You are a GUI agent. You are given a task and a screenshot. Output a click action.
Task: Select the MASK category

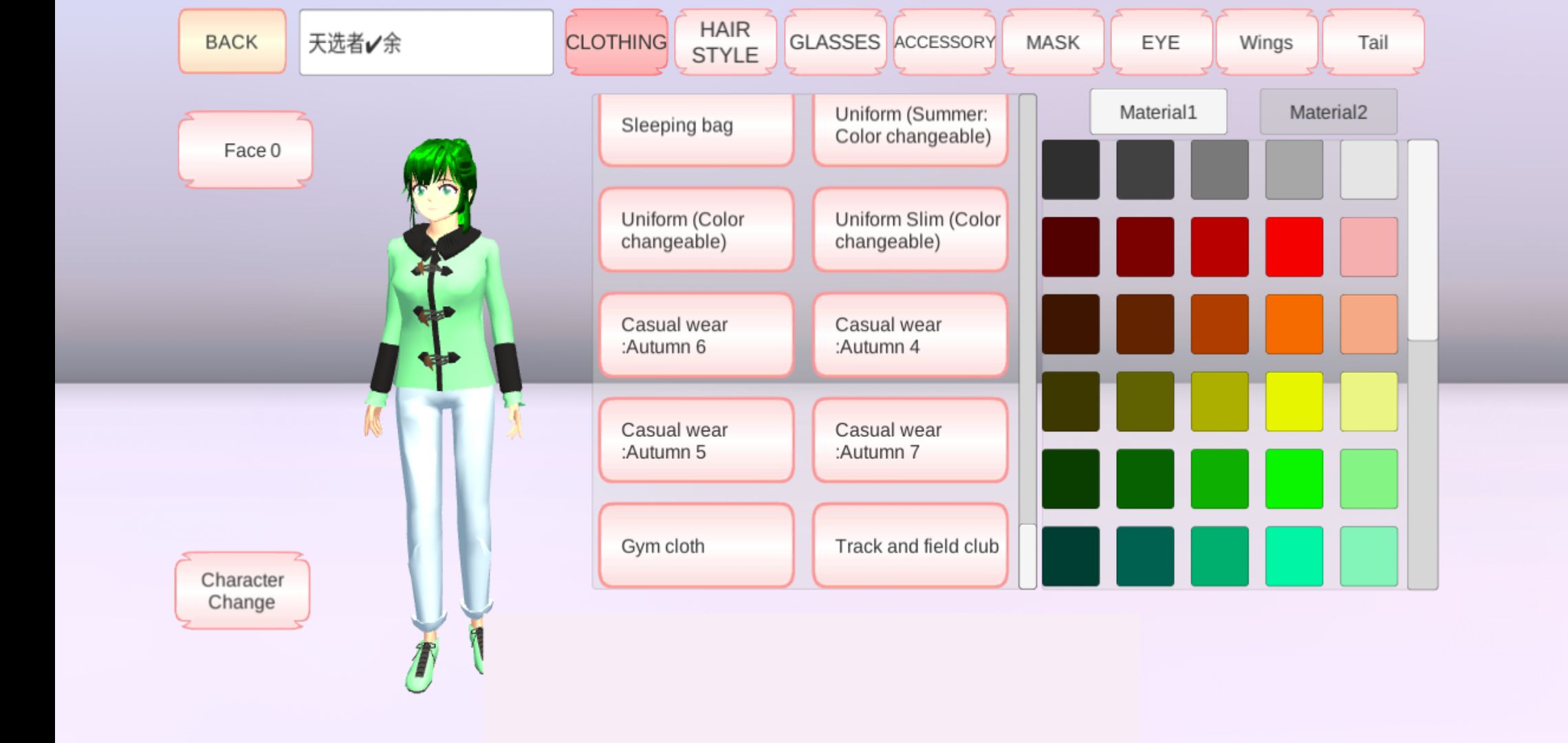pyautogui.click(x=1052, y=42)
